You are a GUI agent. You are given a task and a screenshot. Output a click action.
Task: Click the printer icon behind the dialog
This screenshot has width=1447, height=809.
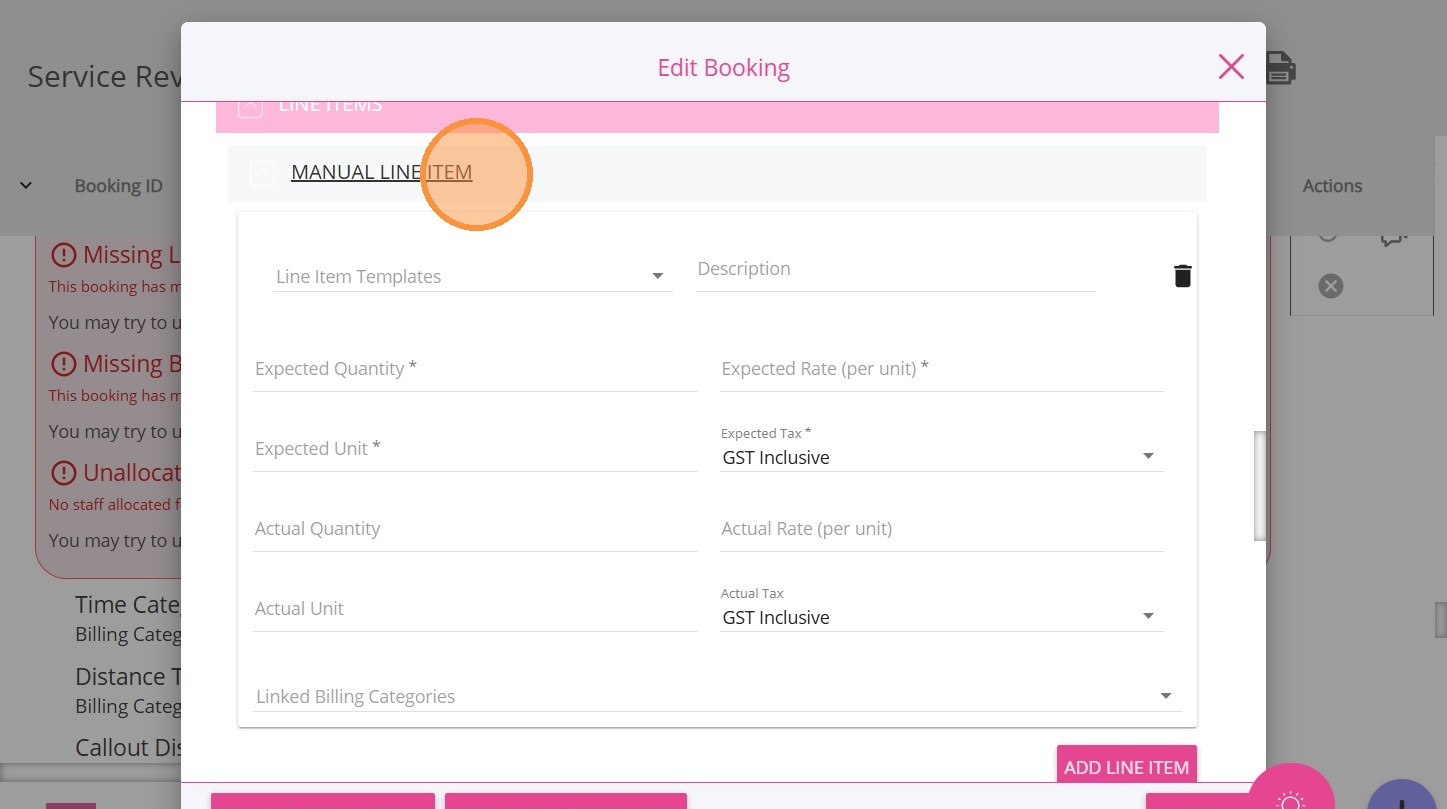(x=1281, y=68)
